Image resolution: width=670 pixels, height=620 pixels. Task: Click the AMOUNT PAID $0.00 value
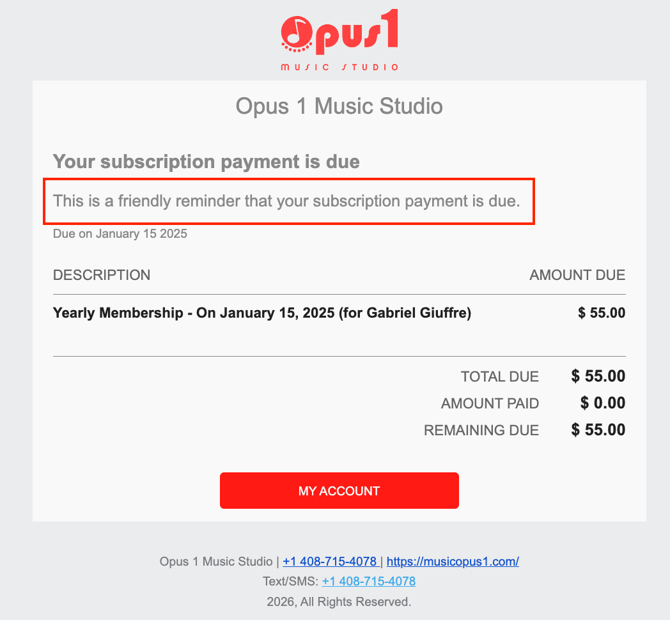602,404
